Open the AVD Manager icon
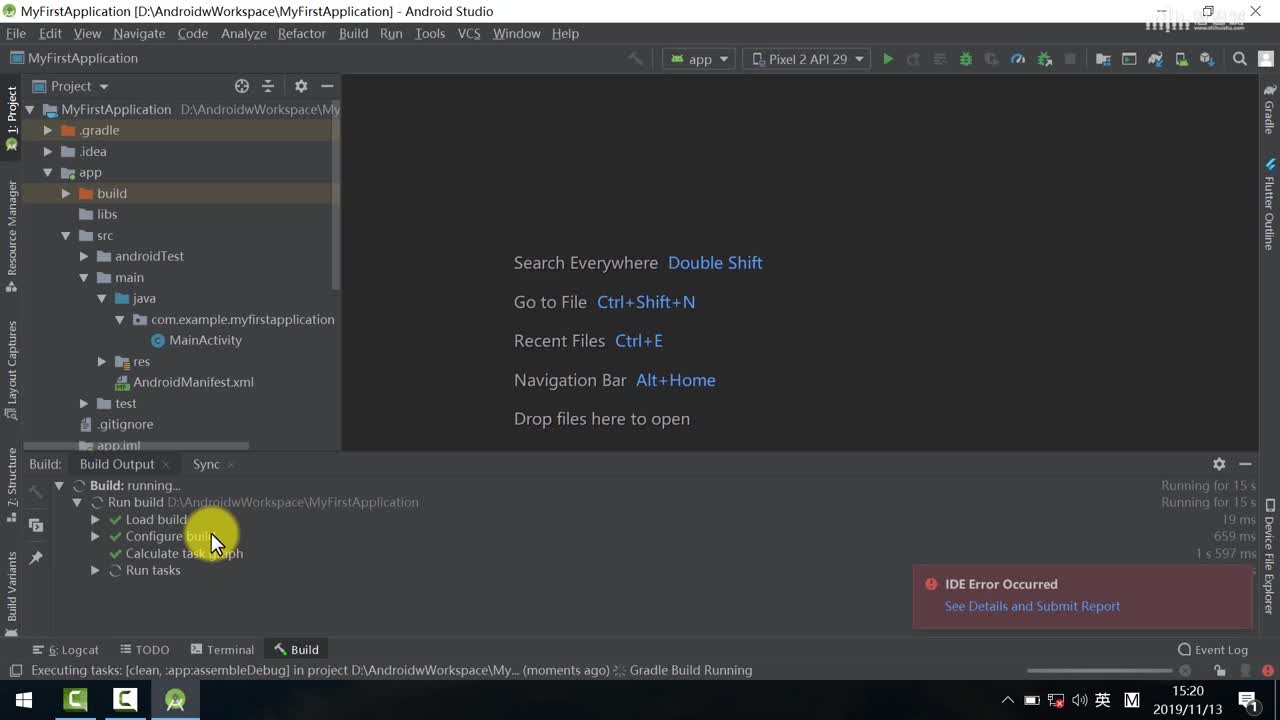This screenshot has width=1280, height=720. point(1181,59)
